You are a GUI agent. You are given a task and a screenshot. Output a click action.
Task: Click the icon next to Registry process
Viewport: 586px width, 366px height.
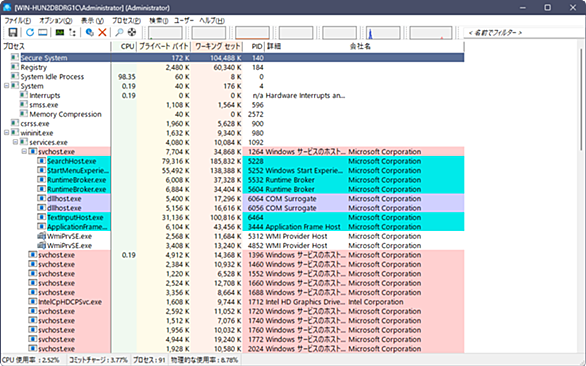(15, 67)
